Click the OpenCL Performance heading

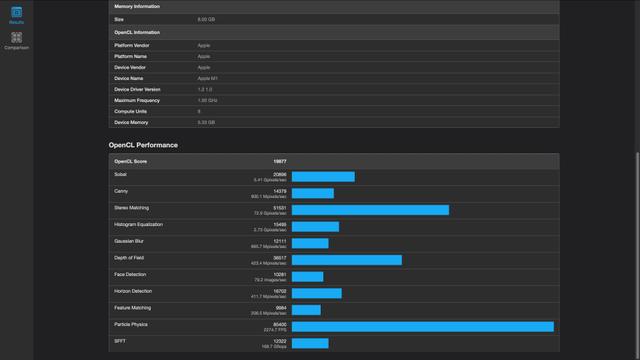click(x=143, y=145)
